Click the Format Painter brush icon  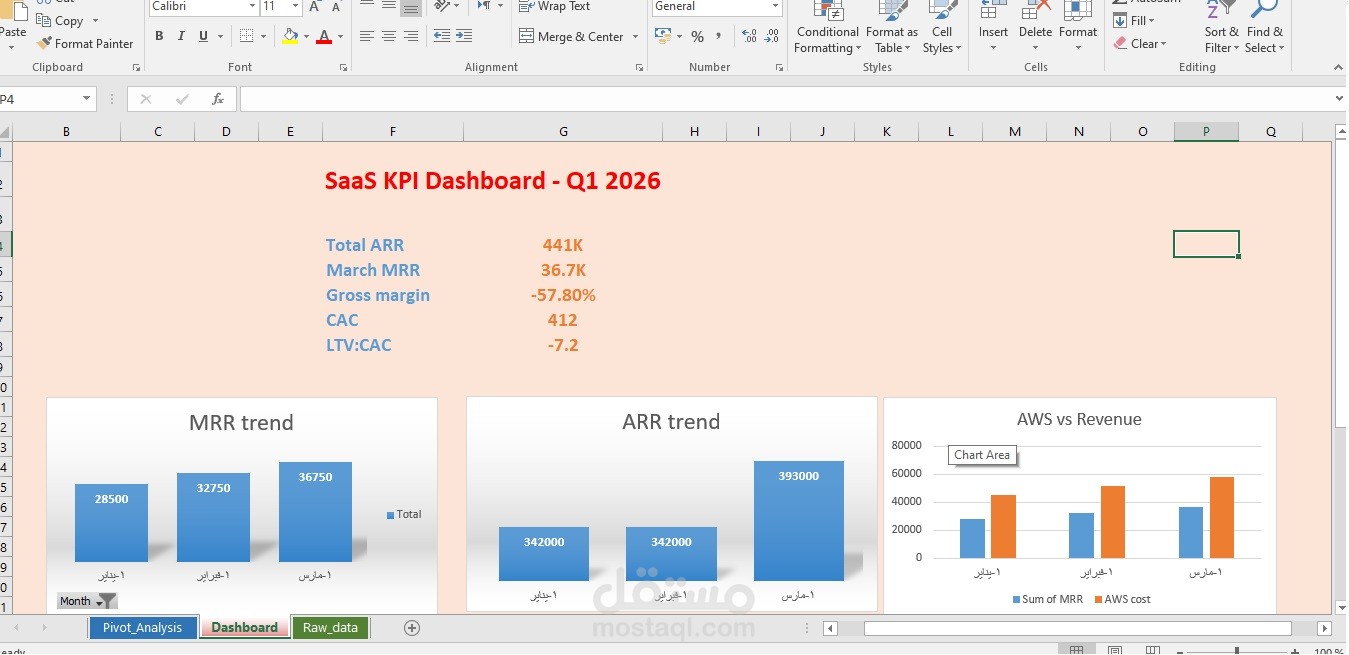pyautogui.click(x=44, y=43)
